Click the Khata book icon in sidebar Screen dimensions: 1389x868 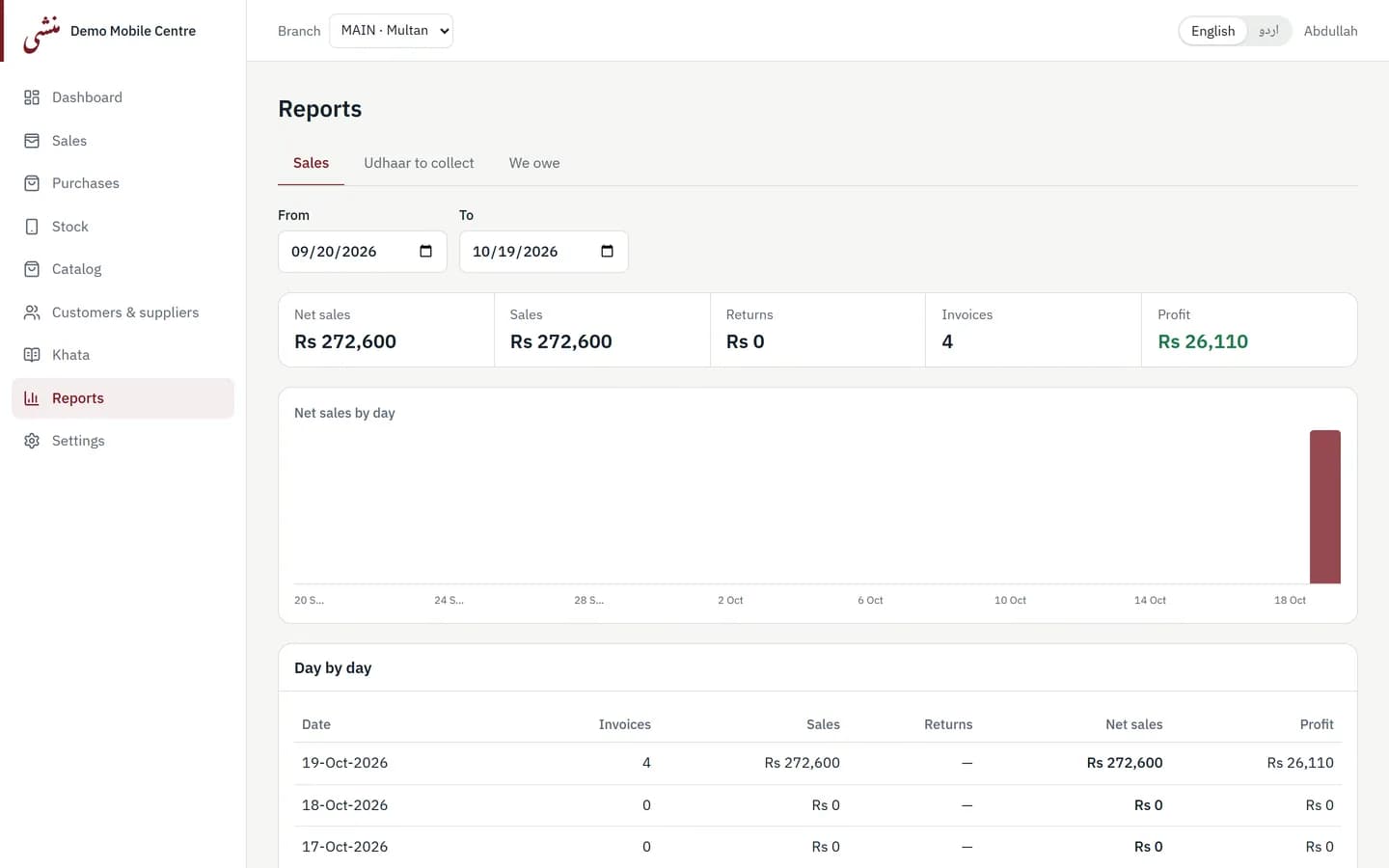(32, 355)
